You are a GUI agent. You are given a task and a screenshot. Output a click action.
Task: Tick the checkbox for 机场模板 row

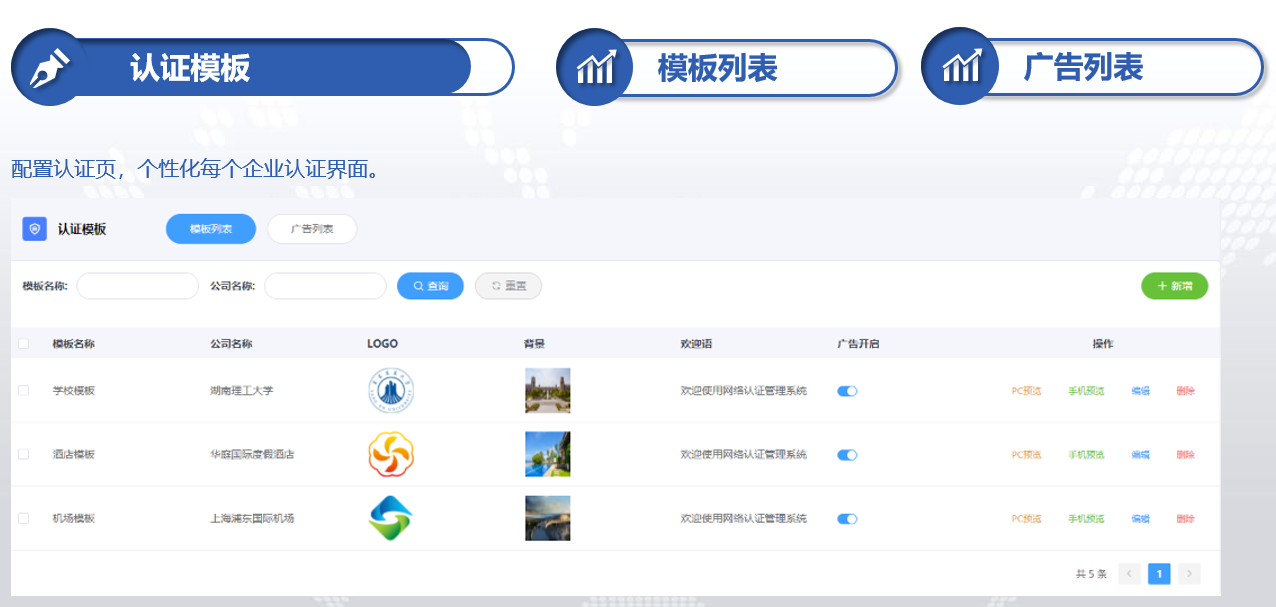click(x=23, y=518)
